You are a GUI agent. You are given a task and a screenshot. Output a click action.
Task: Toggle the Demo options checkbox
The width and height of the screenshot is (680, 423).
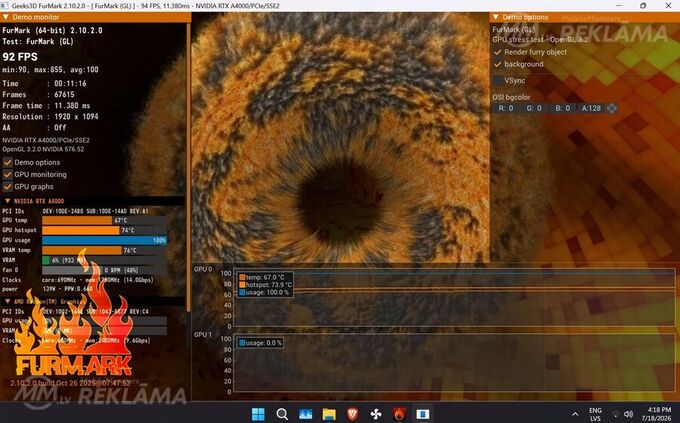(x=7, y=162)
